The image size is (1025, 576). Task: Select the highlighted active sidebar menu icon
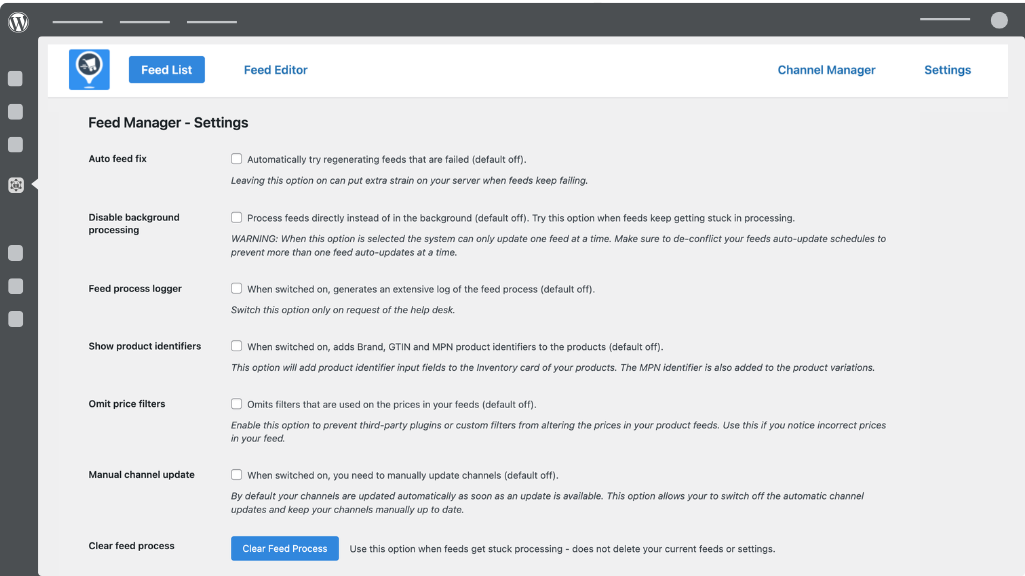tap(16, 184)
